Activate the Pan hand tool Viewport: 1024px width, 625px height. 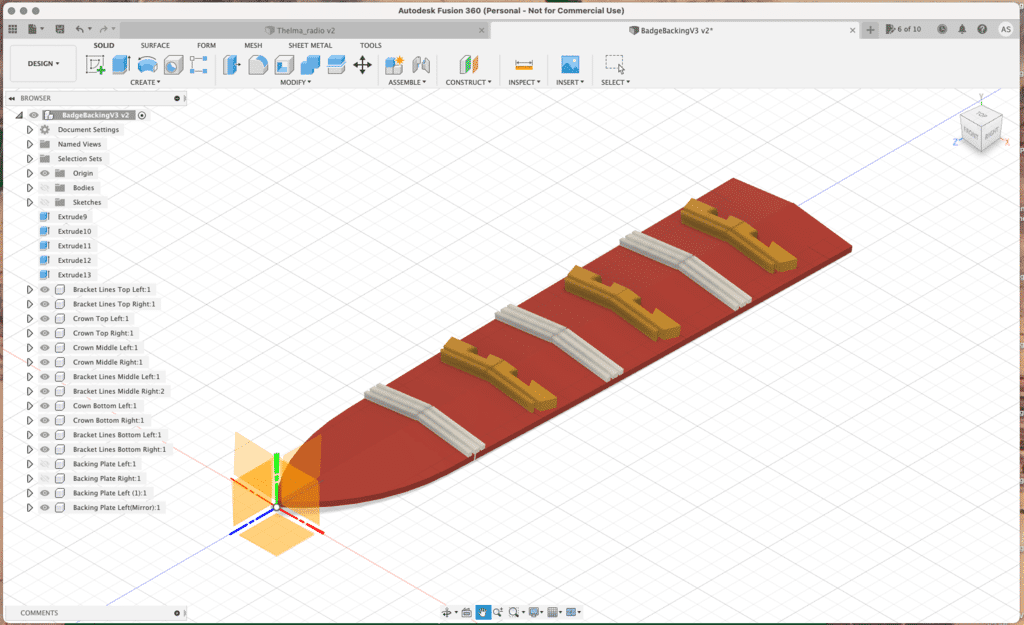tap(483, 612)
